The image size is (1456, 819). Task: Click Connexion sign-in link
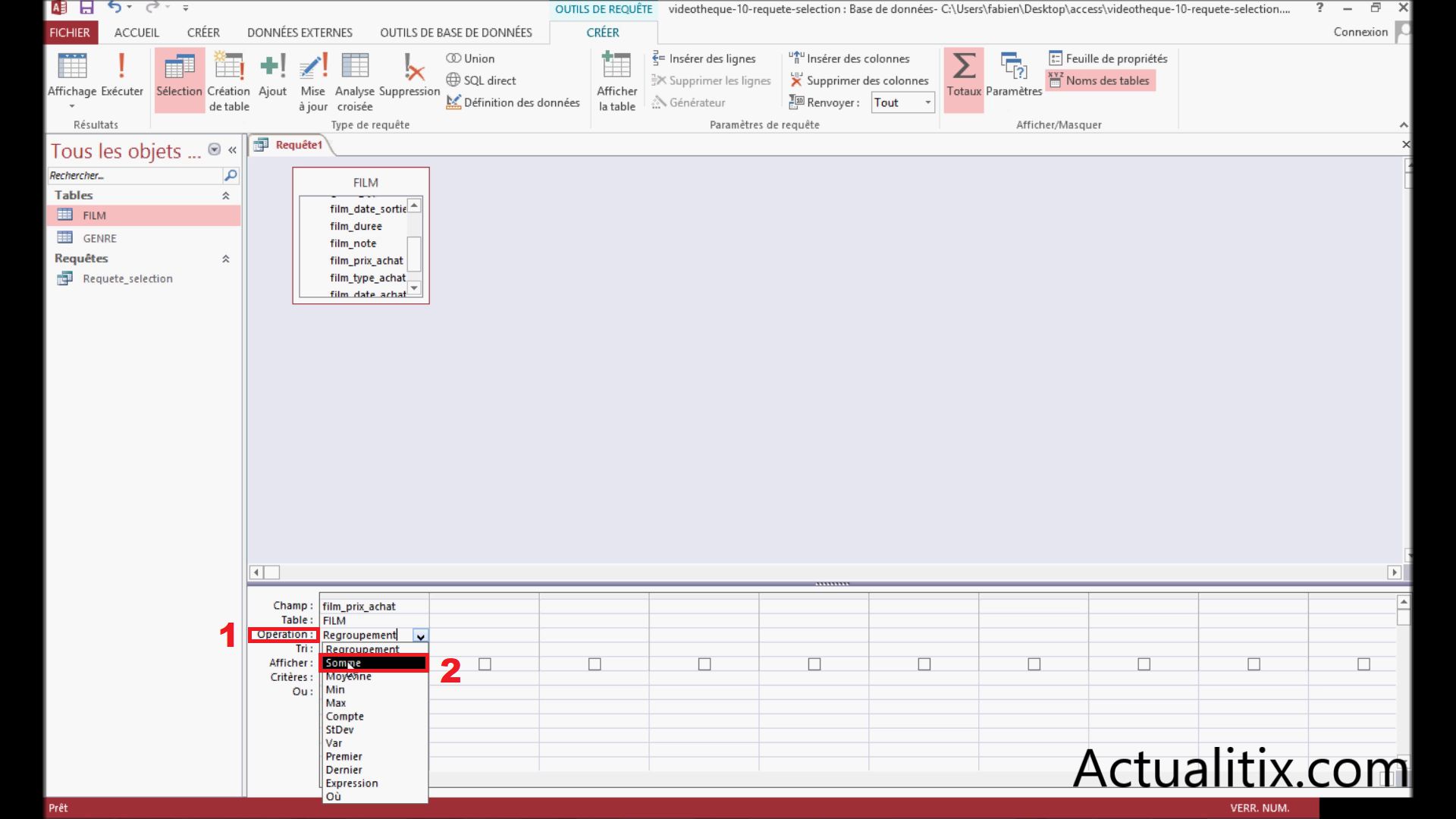(1360, 32)
